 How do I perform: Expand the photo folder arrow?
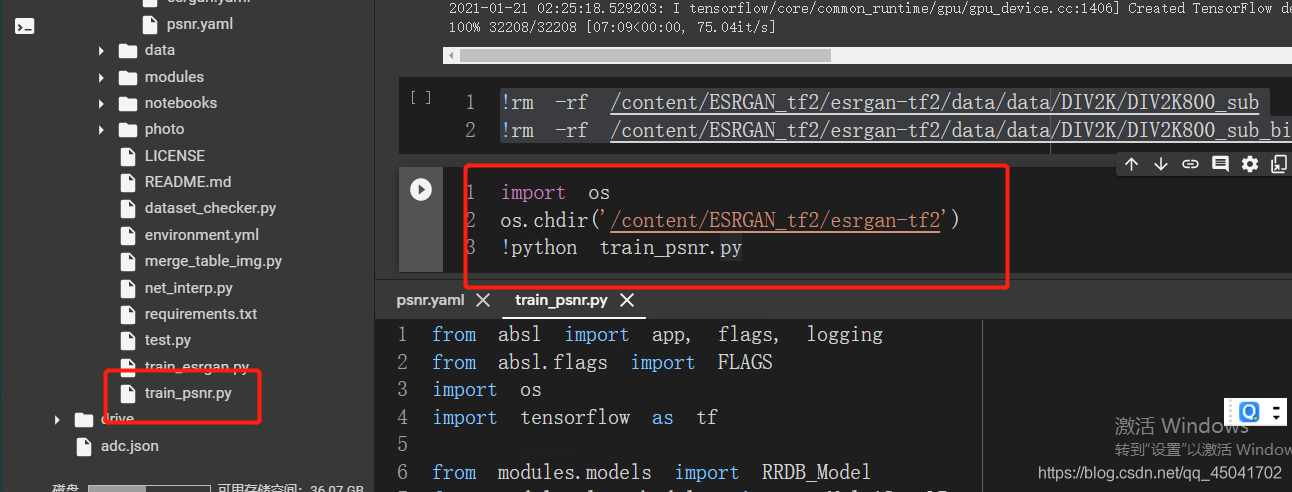coord(101,129)
